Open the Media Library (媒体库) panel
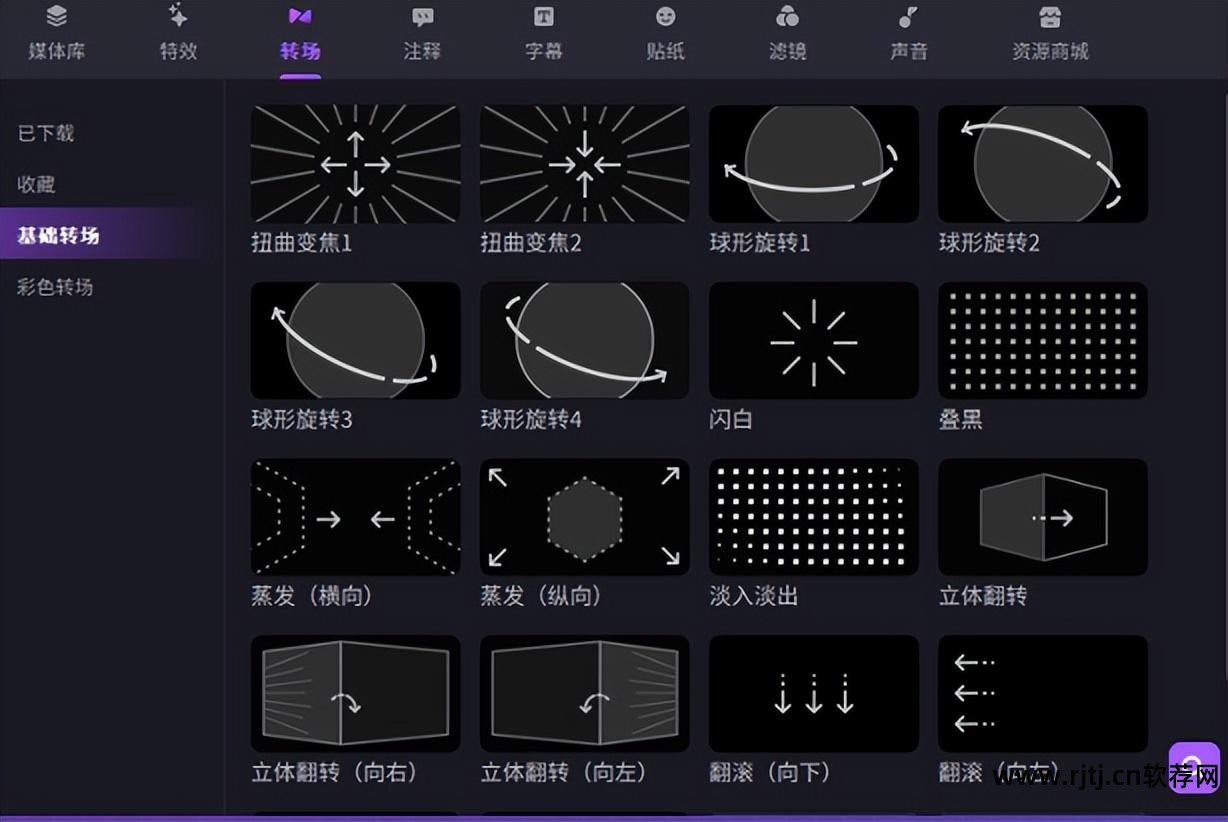This screenshot has width=1228, height=822. click(56, 30)
